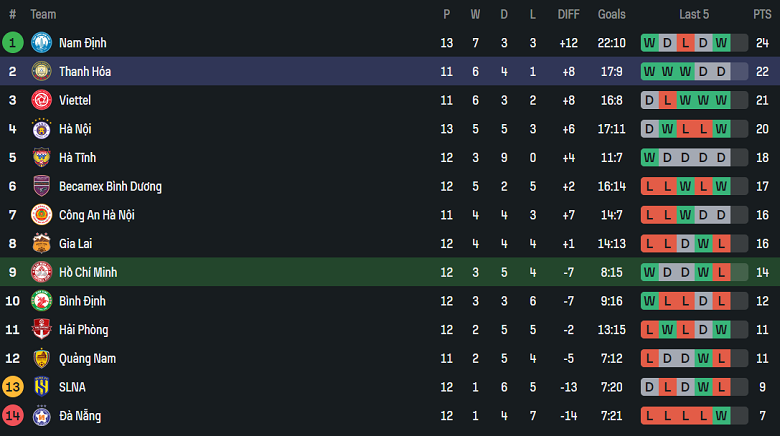Click the SLNA club crest icon
Screen dimensions: 780x436
pyautogui.click(x=41, y=387)
